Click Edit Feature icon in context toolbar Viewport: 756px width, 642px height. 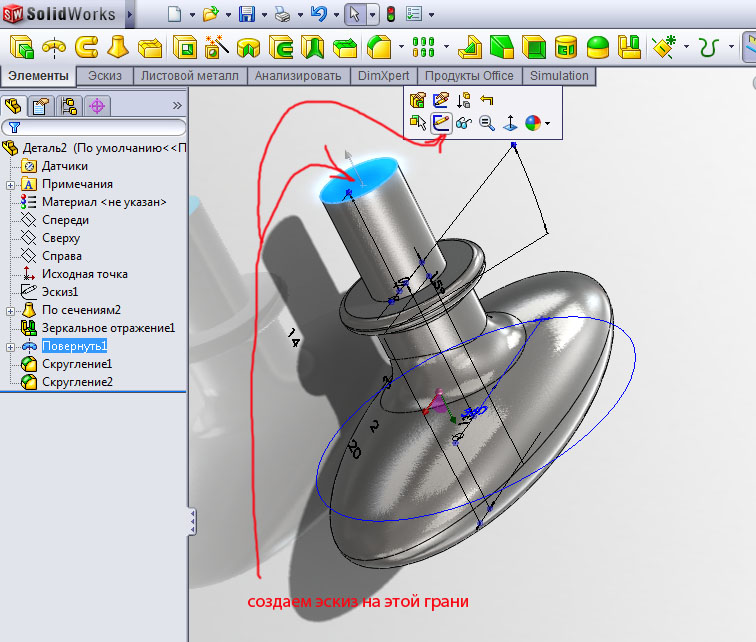tap(420, 100)
